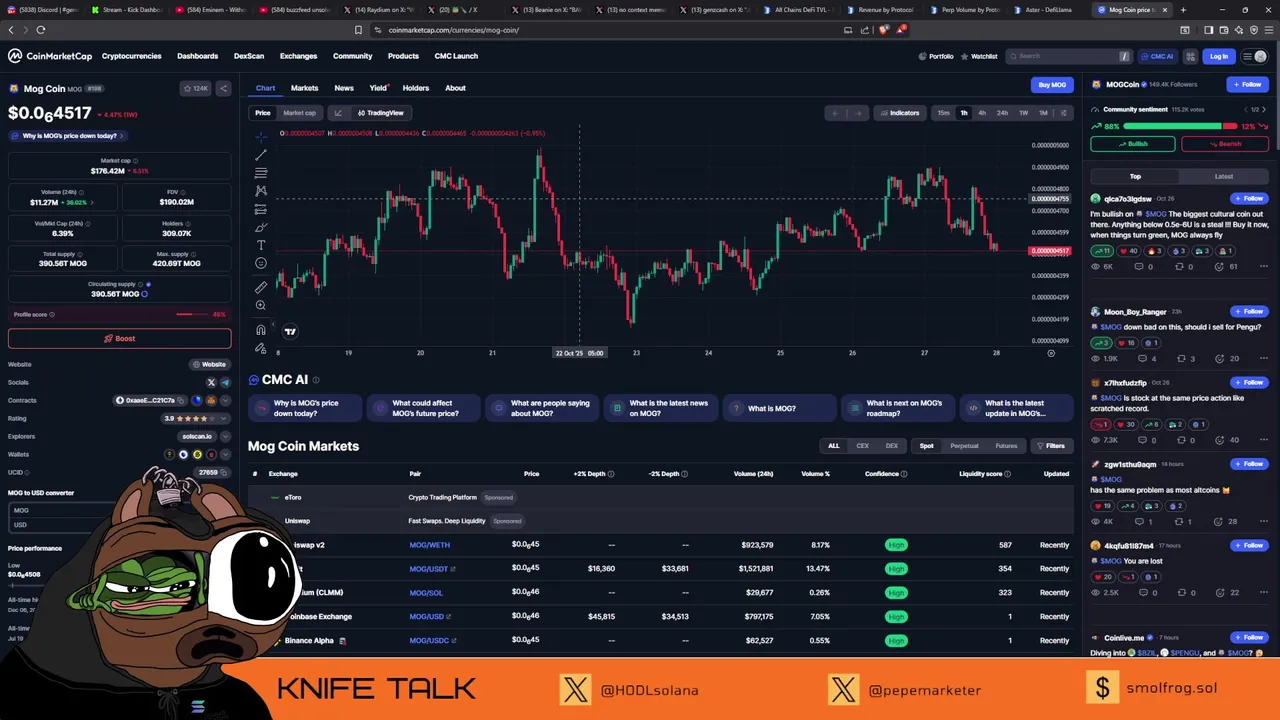Select the Fibonacci retracement chart tool
The width and height of the screenshot is (1280, 720).
(261, 173)
